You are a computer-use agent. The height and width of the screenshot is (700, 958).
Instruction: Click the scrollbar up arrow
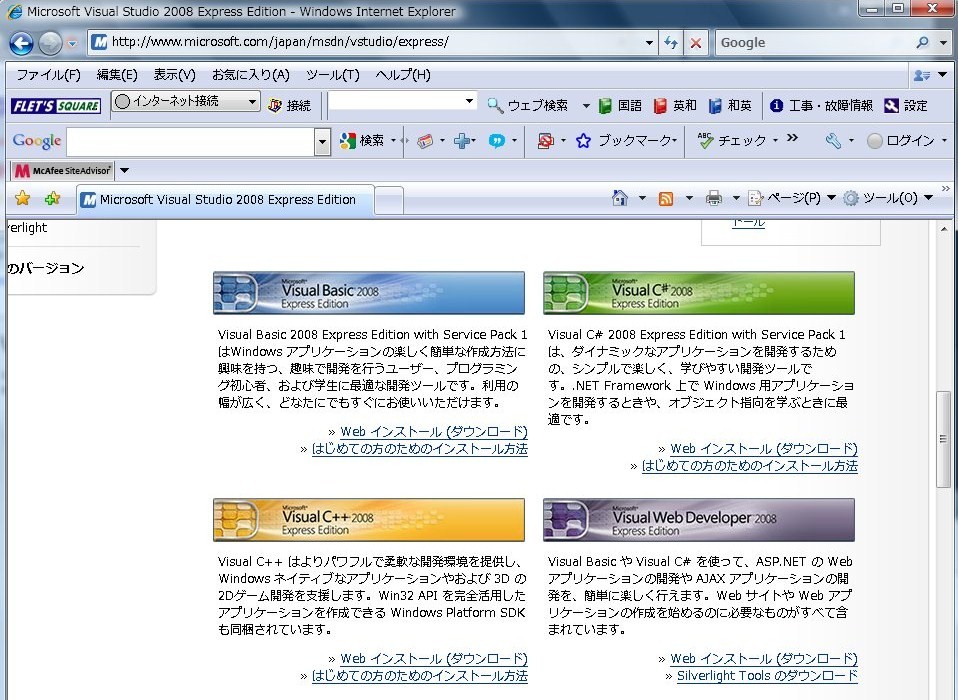944,229
